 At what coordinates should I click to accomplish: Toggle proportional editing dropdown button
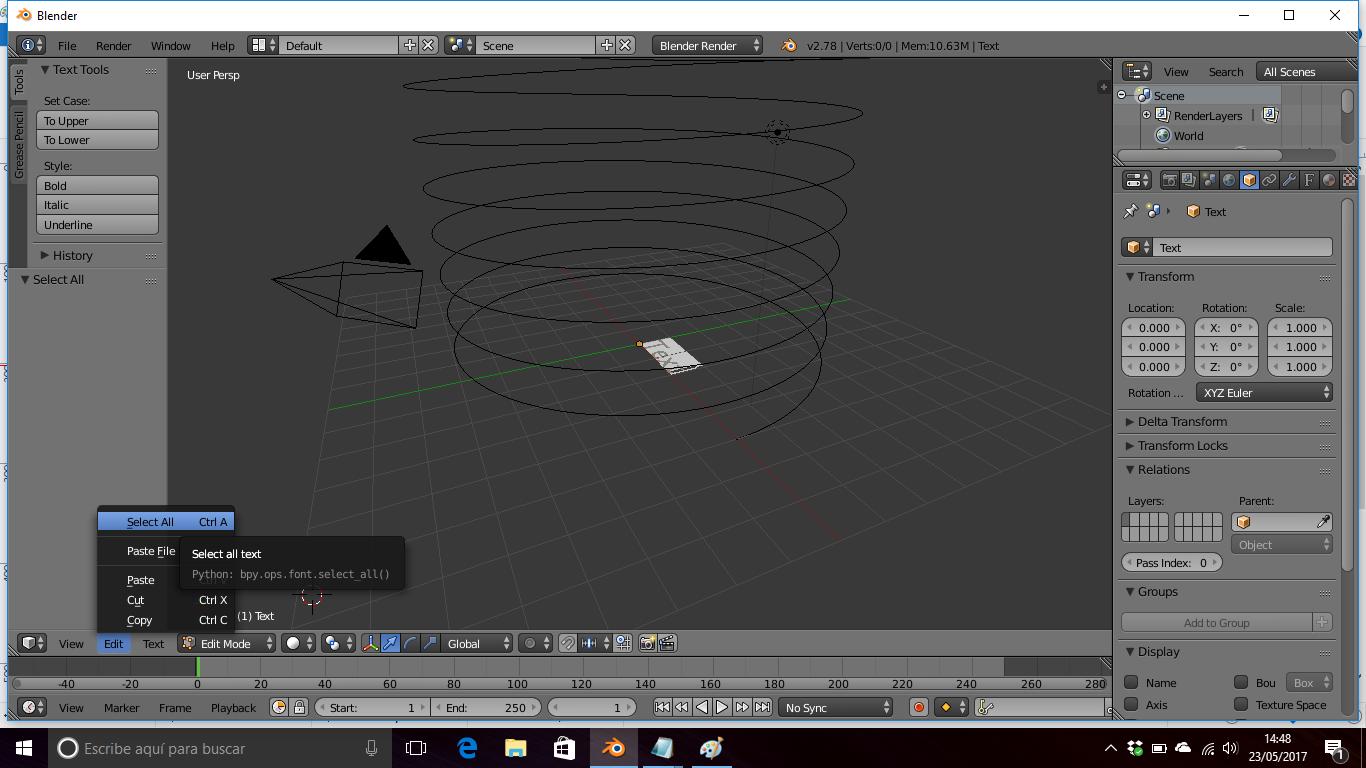tap(535, 643)
